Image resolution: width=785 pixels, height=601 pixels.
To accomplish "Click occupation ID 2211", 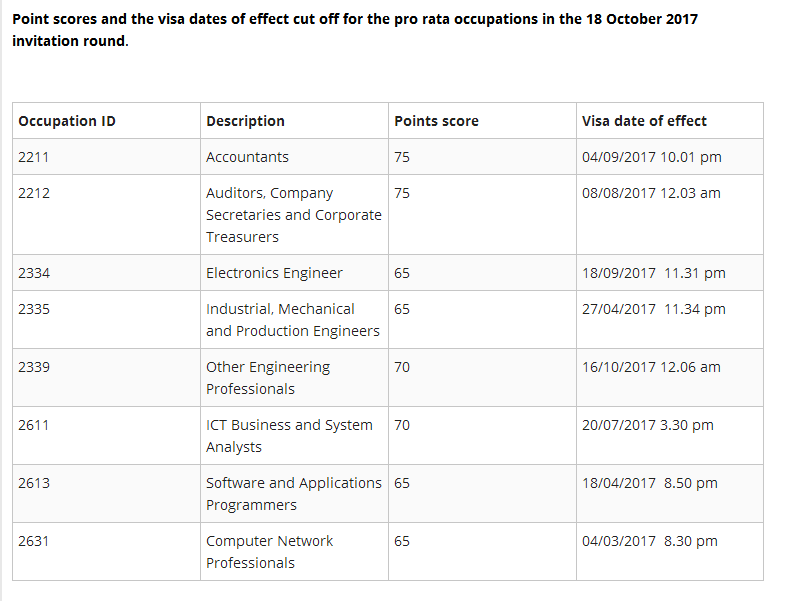I will pyautogui.click(x=33, y=157).
